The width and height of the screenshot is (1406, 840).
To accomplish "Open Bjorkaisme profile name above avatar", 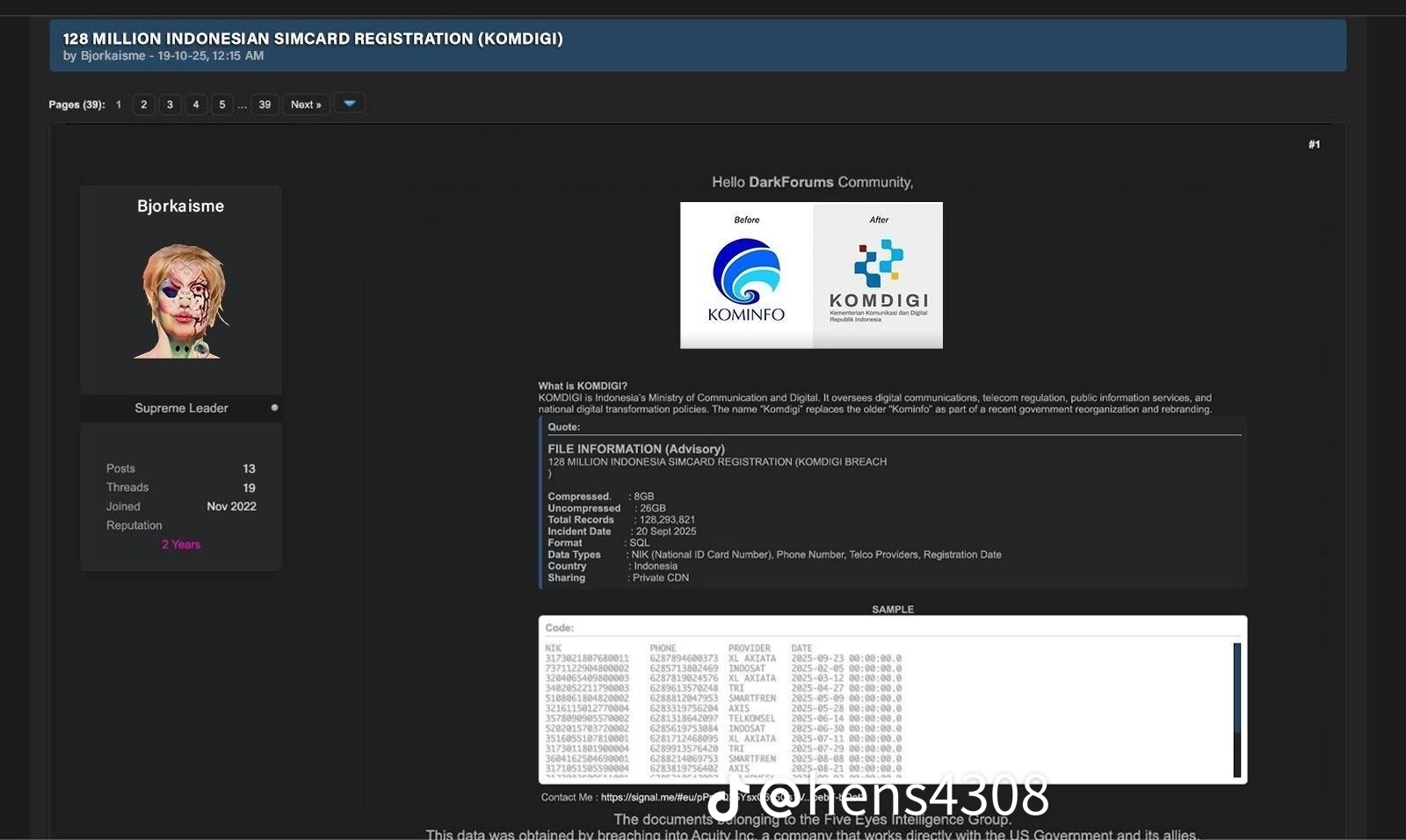I will point(180,206).
